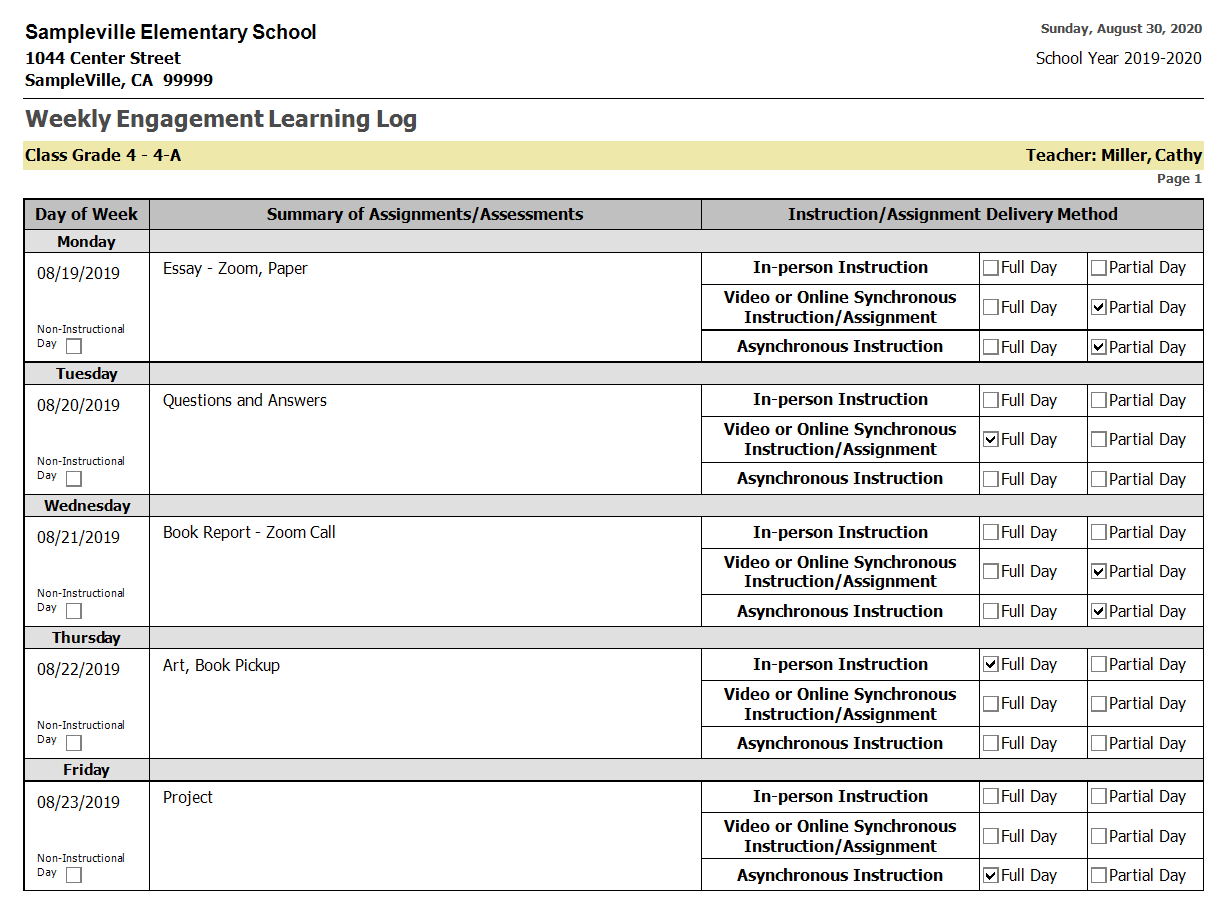This screenshot has width=1223, height=907.
Task: Uncheck Thursday In-person Instruction Full Day box
Action: [x=991, y=664]
